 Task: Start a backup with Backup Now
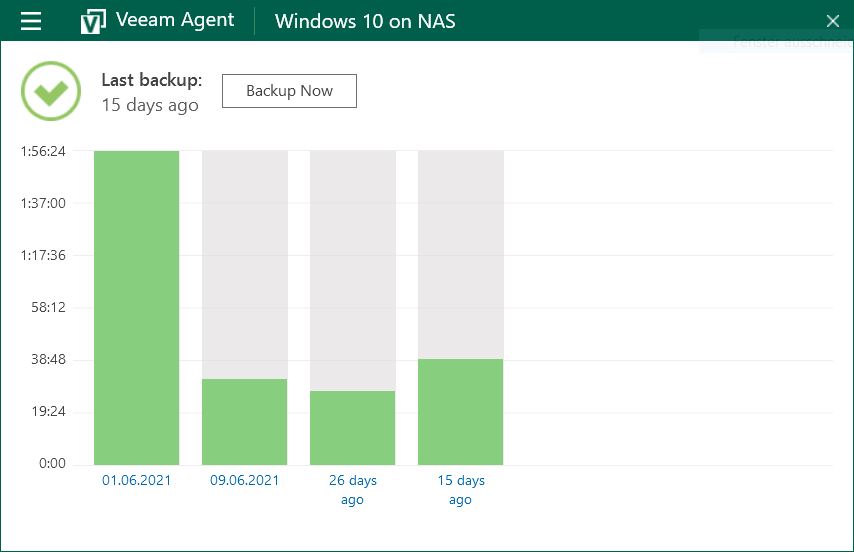click(289, 91)
